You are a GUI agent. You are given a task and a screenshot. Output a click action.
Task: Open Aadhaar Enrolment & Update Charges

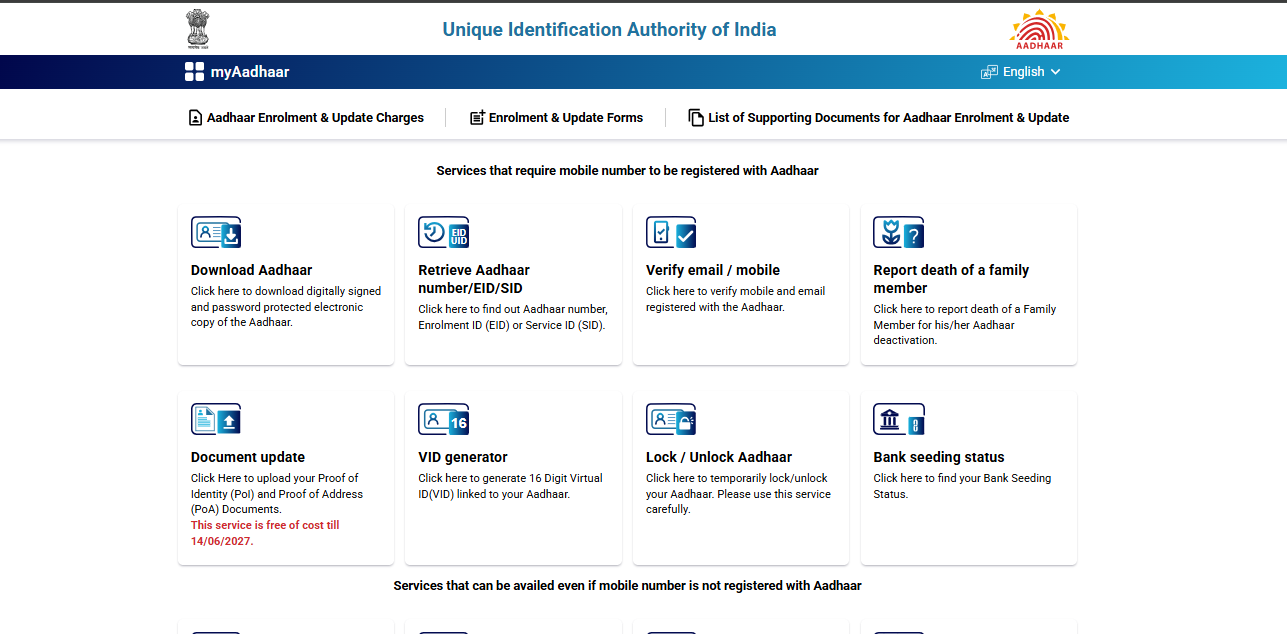[x=315, y=118]
